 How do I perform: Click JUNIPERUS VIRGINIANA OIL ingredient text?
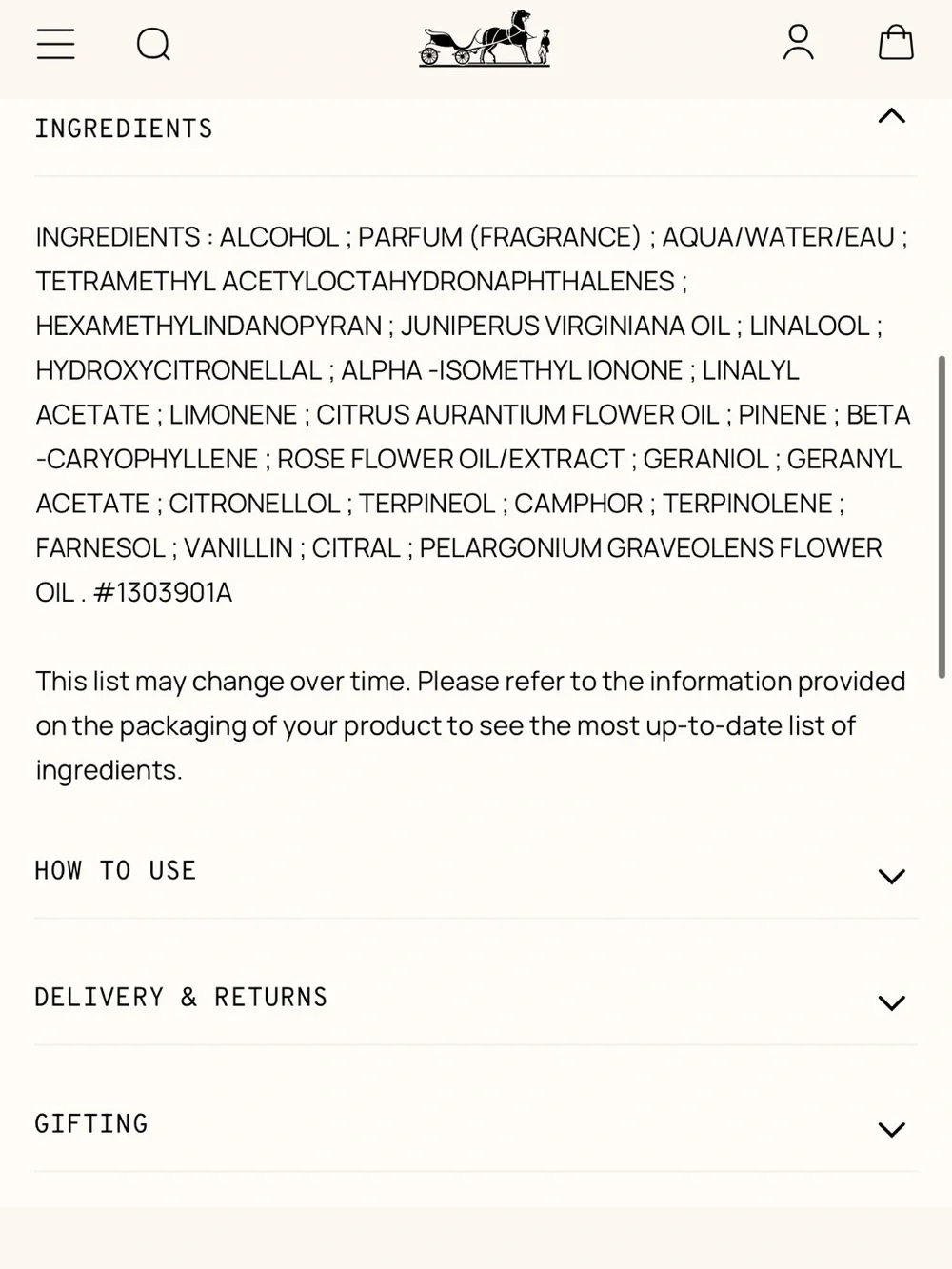point(565,326)
